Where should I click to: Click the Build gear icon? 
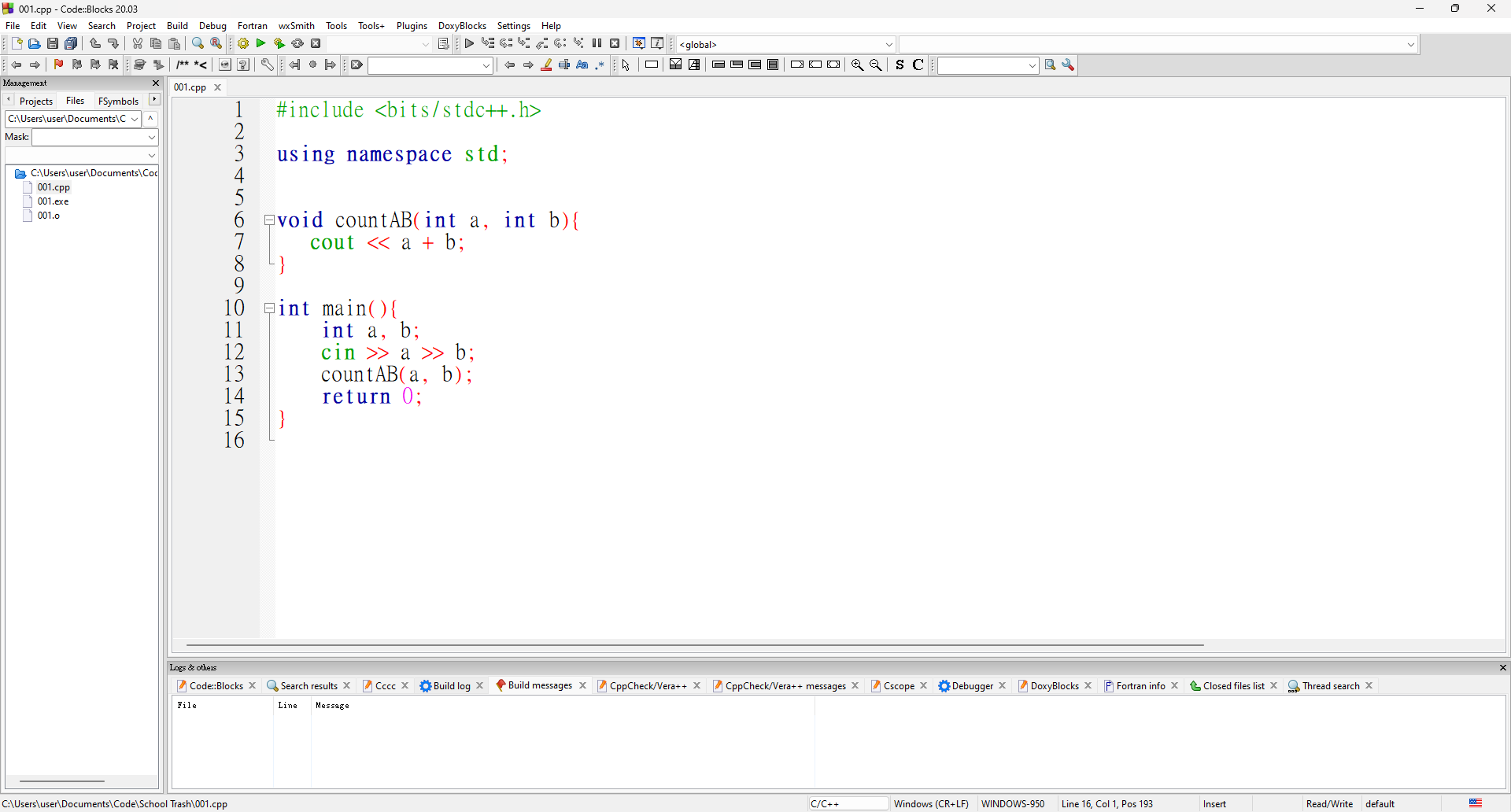click(x=243, y=44)
